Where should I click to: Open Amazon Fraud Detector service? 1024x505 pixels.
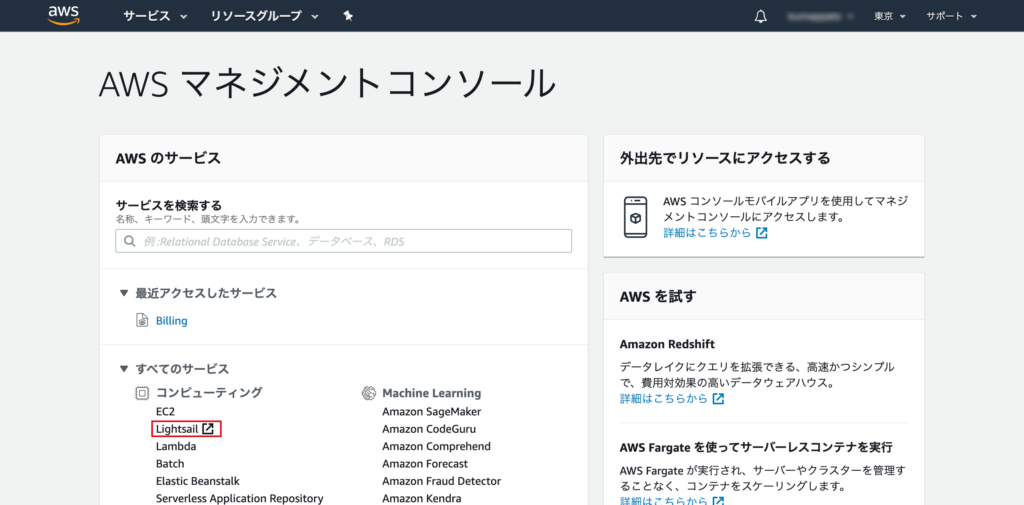click(441, 481)
